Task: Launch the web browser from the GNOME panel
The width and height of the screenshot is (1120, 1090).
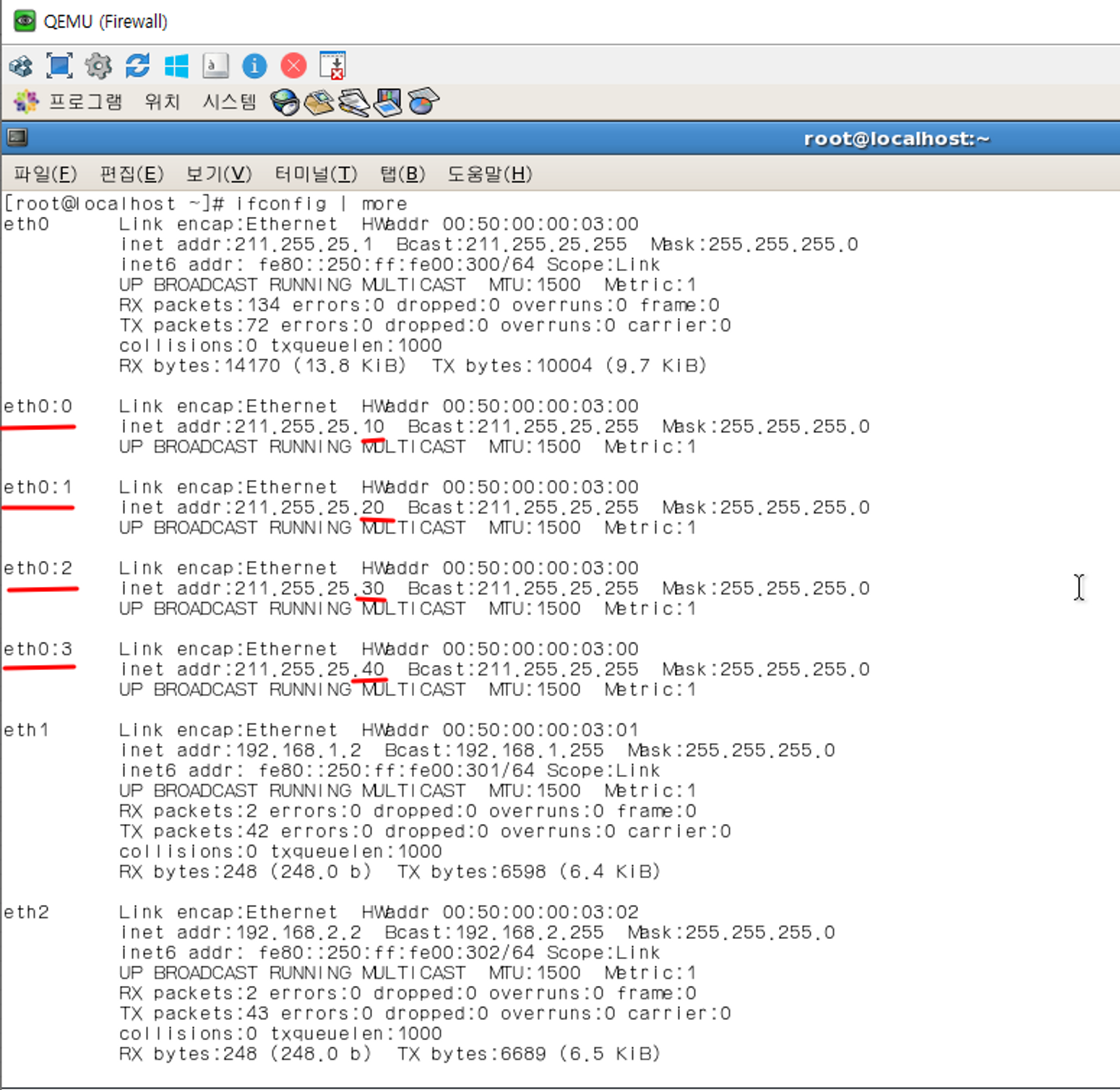Action: click(x=285, y=102)
